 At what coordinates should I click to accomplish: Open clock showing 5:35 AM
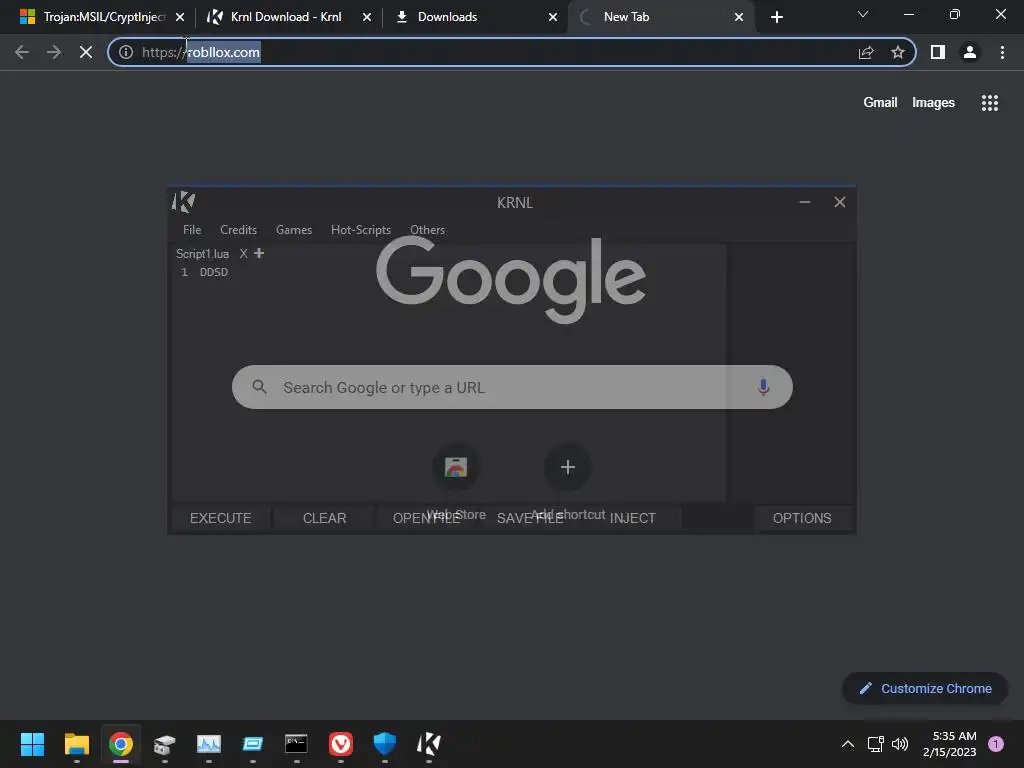coord(950,744)
